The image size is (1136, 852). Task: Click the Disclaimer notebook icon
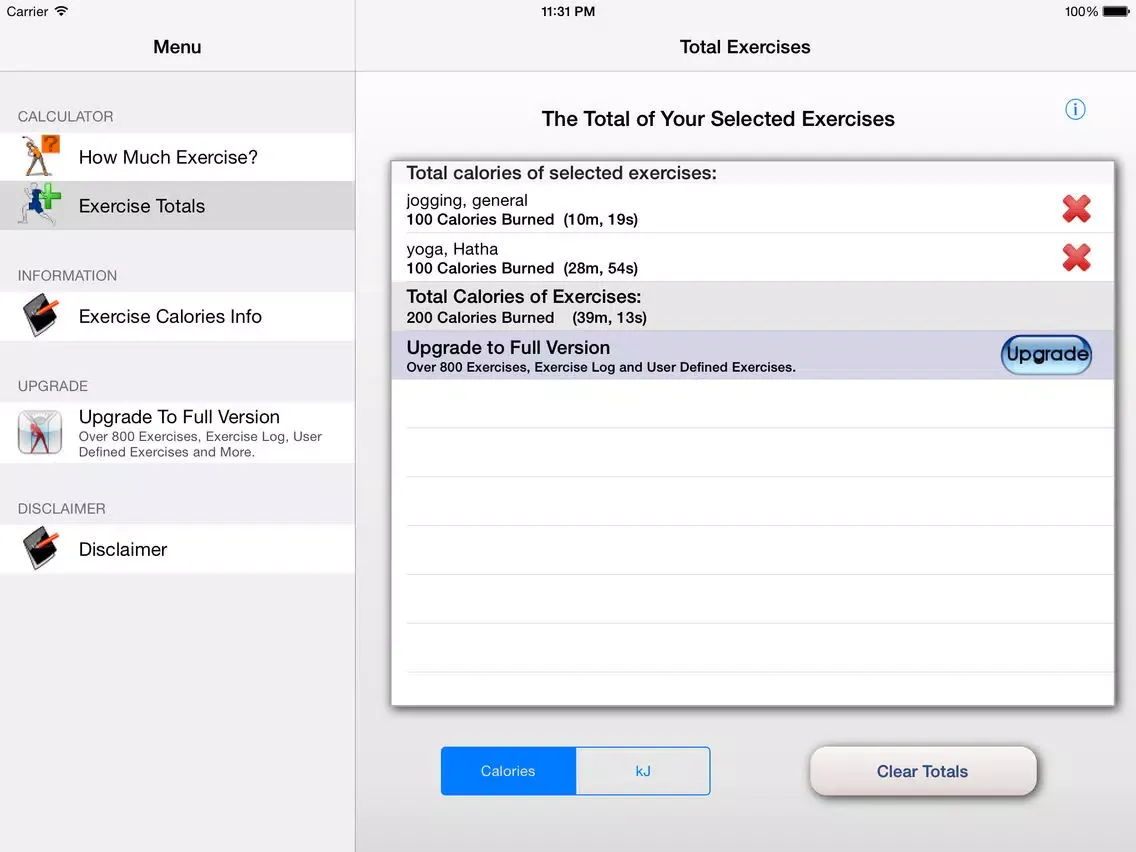(x=40, y=549)
